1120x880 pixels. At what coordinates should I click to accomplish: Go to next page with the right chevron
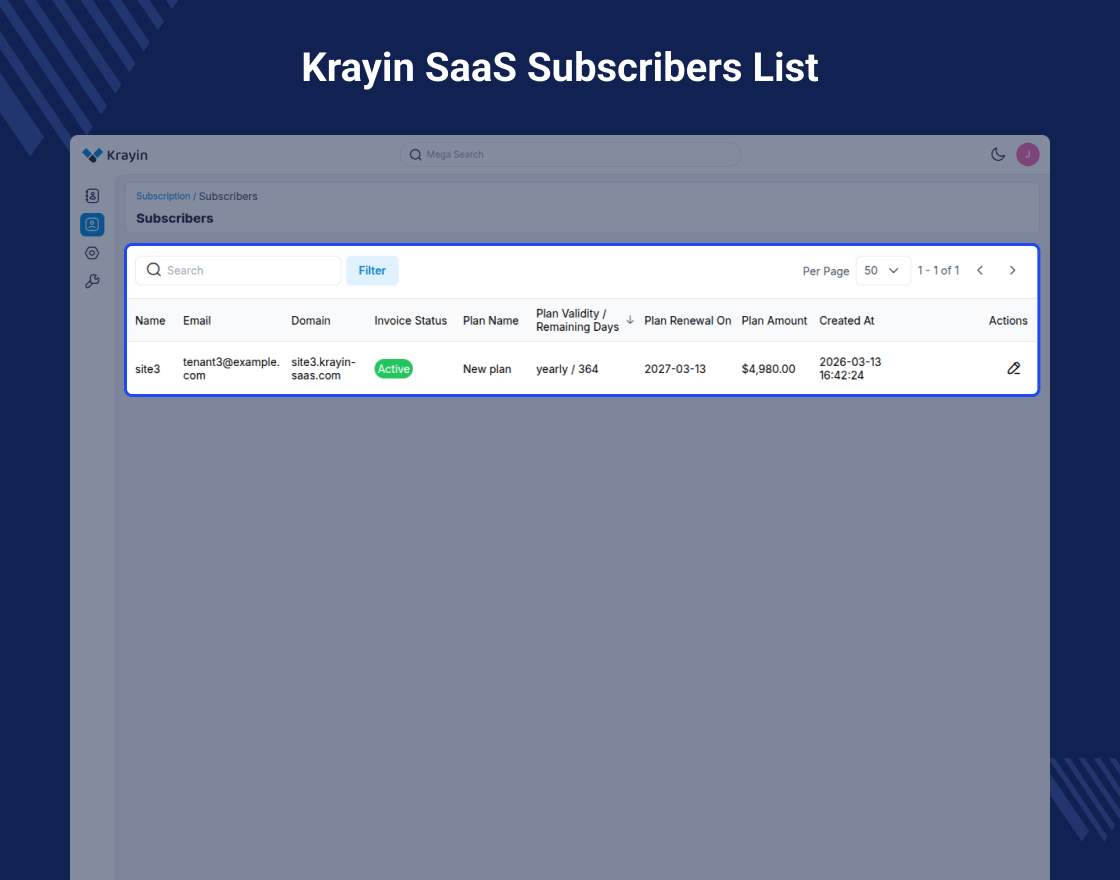click(1012, 270)
